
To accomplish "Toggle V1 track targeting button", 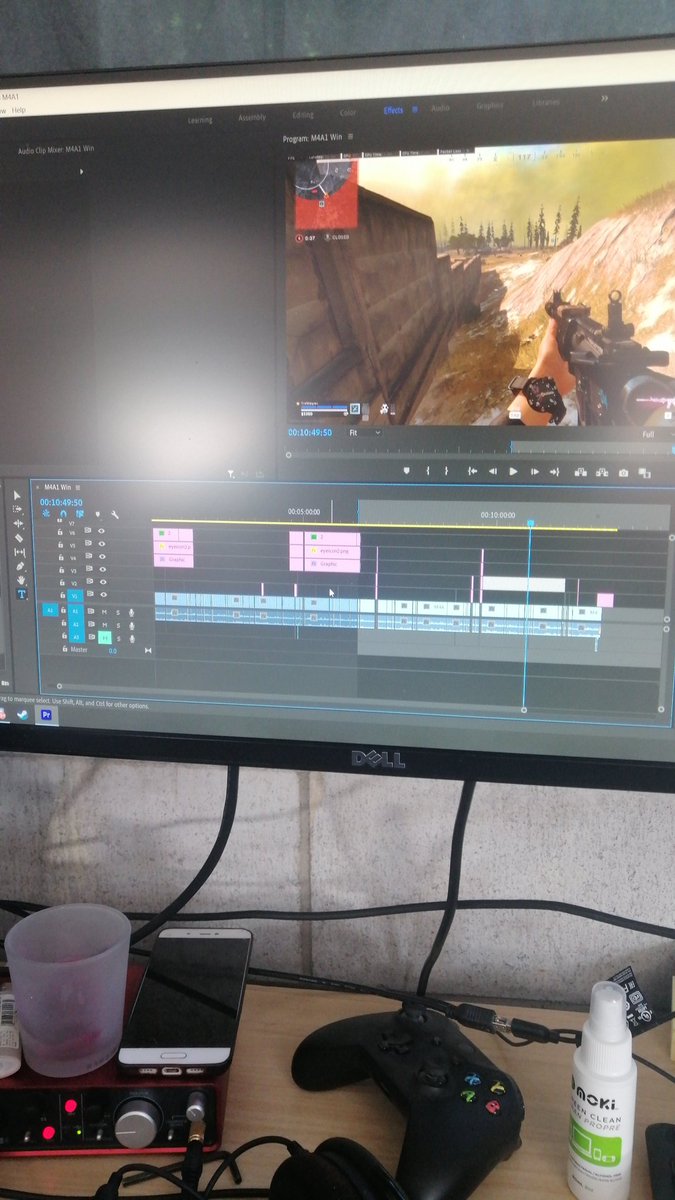I will pyautogui.click(x=75, y=596).
